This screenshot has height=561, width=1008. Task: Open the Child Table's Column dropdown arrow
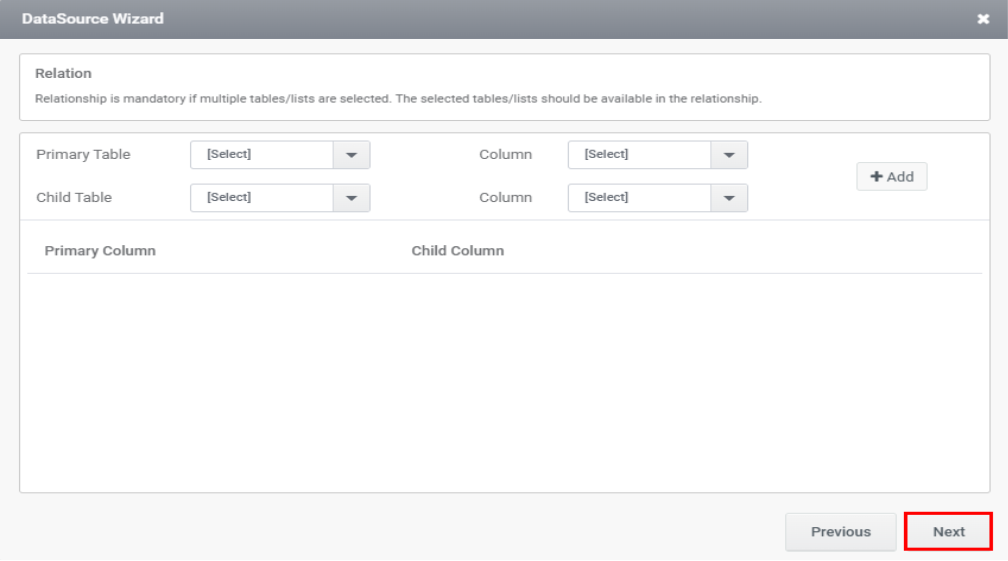point(729,198)
